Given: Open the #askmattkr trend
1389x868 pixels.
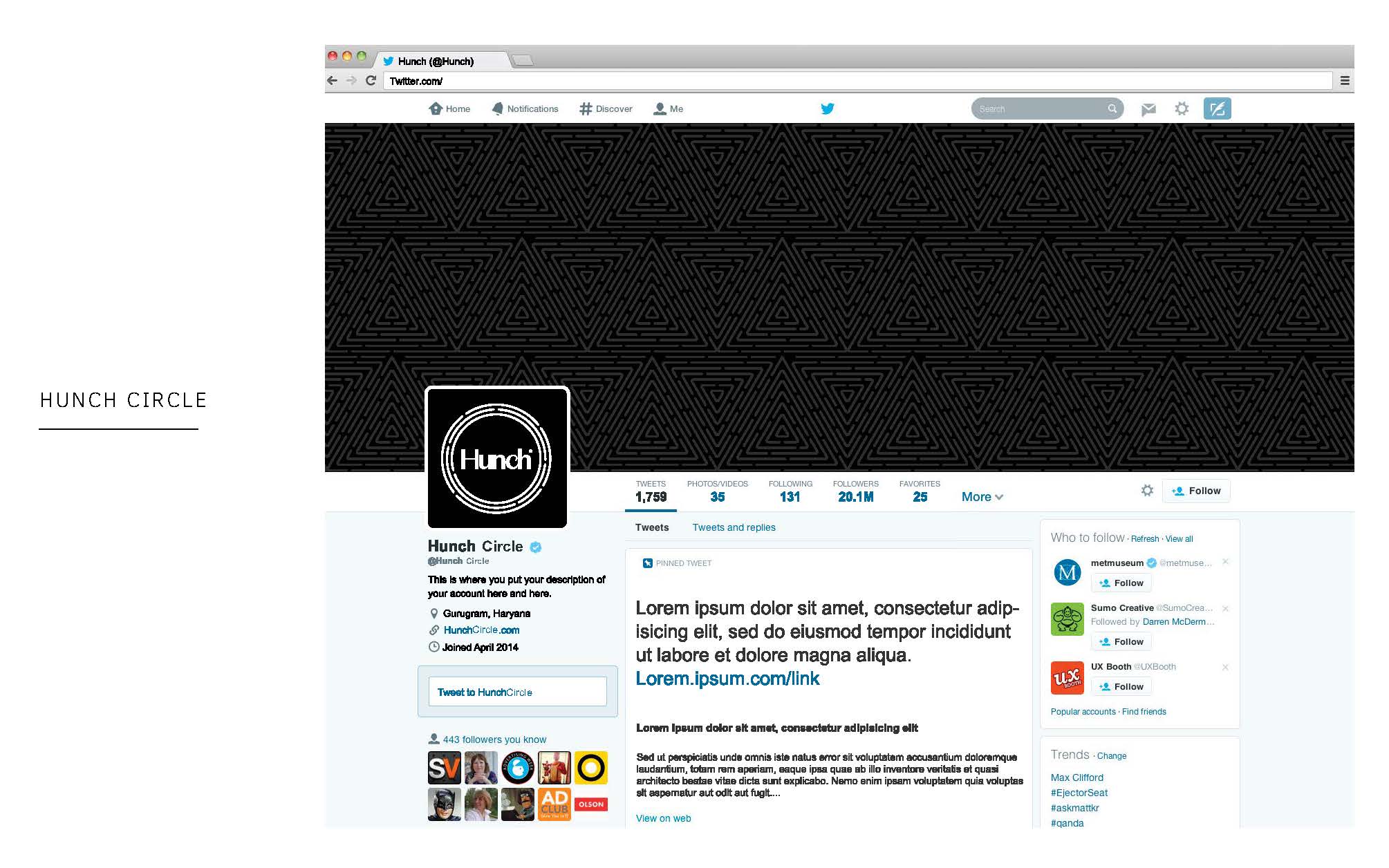Looking at the screenshot, I should pos(1074,808).
